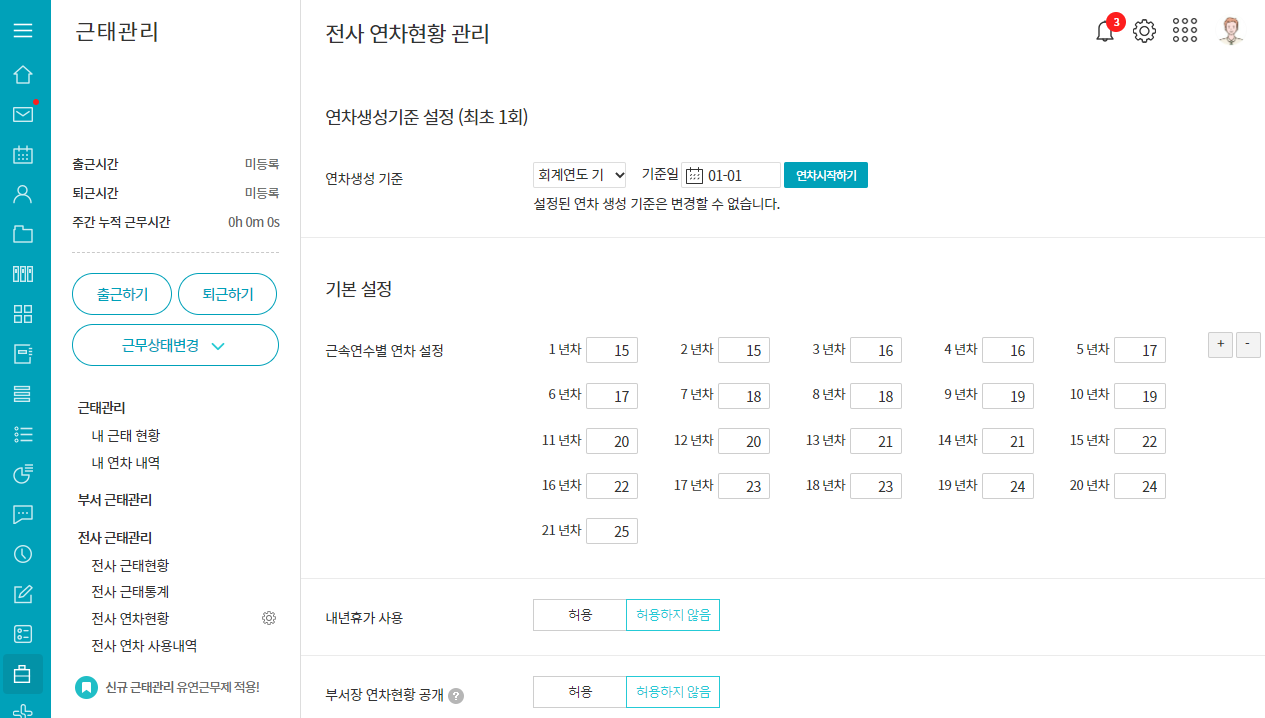
Task: Go to home icon in sidebar
Action: click(x=23, y=75)
